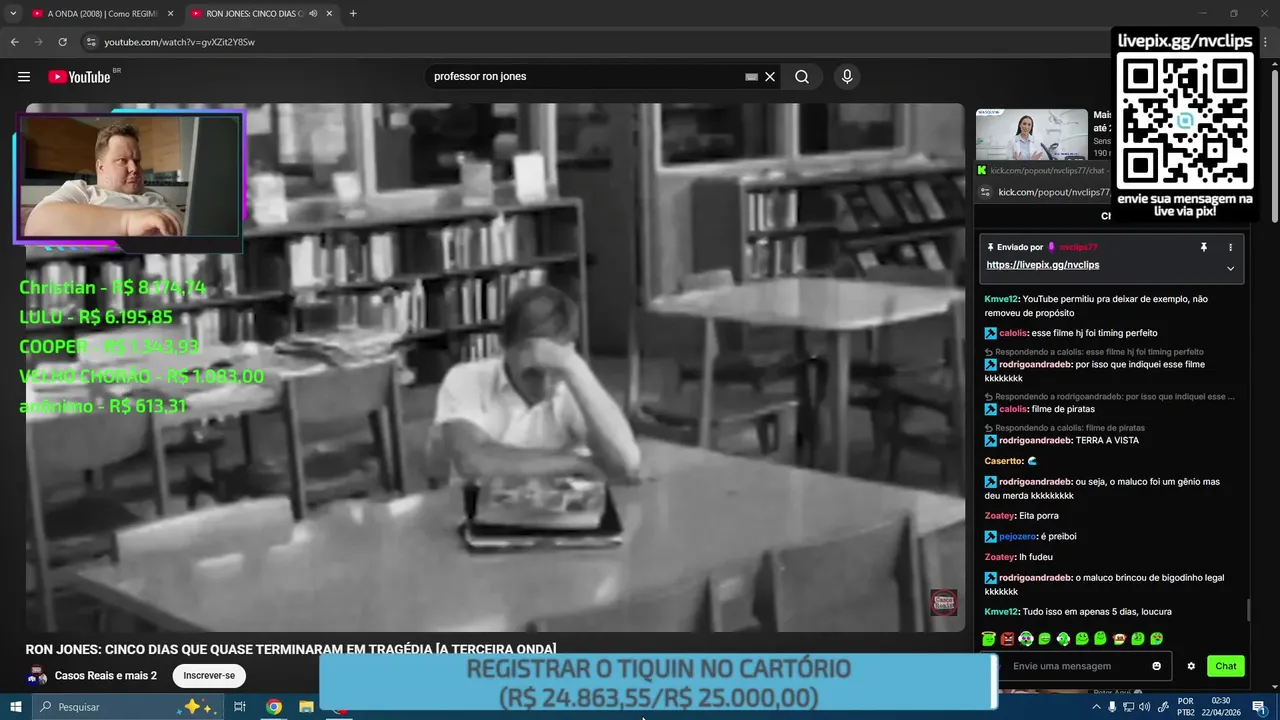Insert the last quick emote in row
1280x720 pixels.
tap(1157, 639)
